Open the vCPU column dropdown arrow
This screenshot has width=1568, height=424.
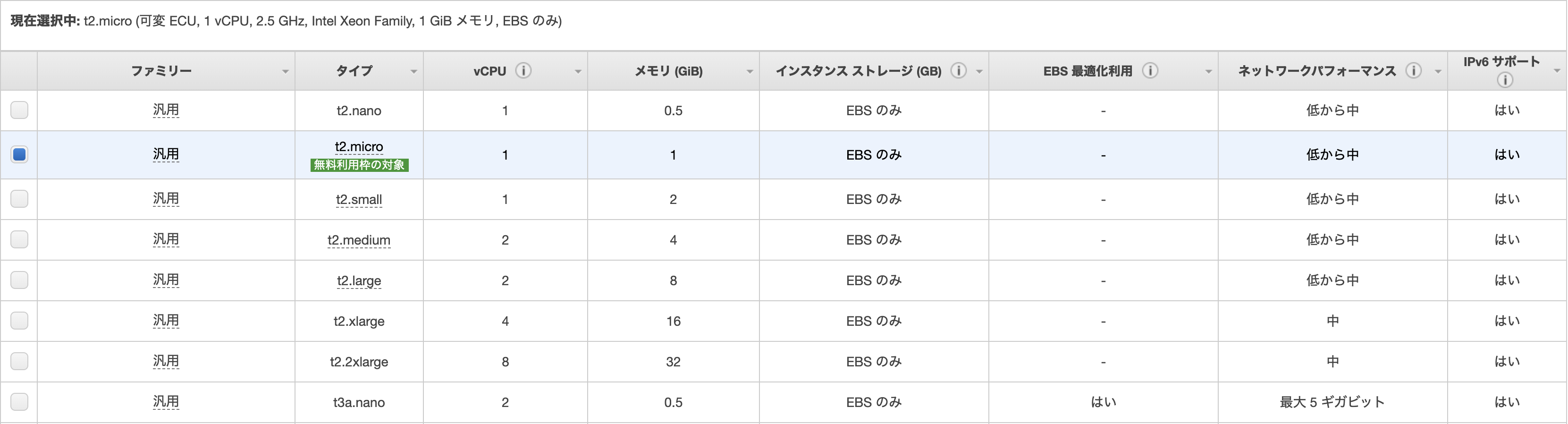pos(578,72)
